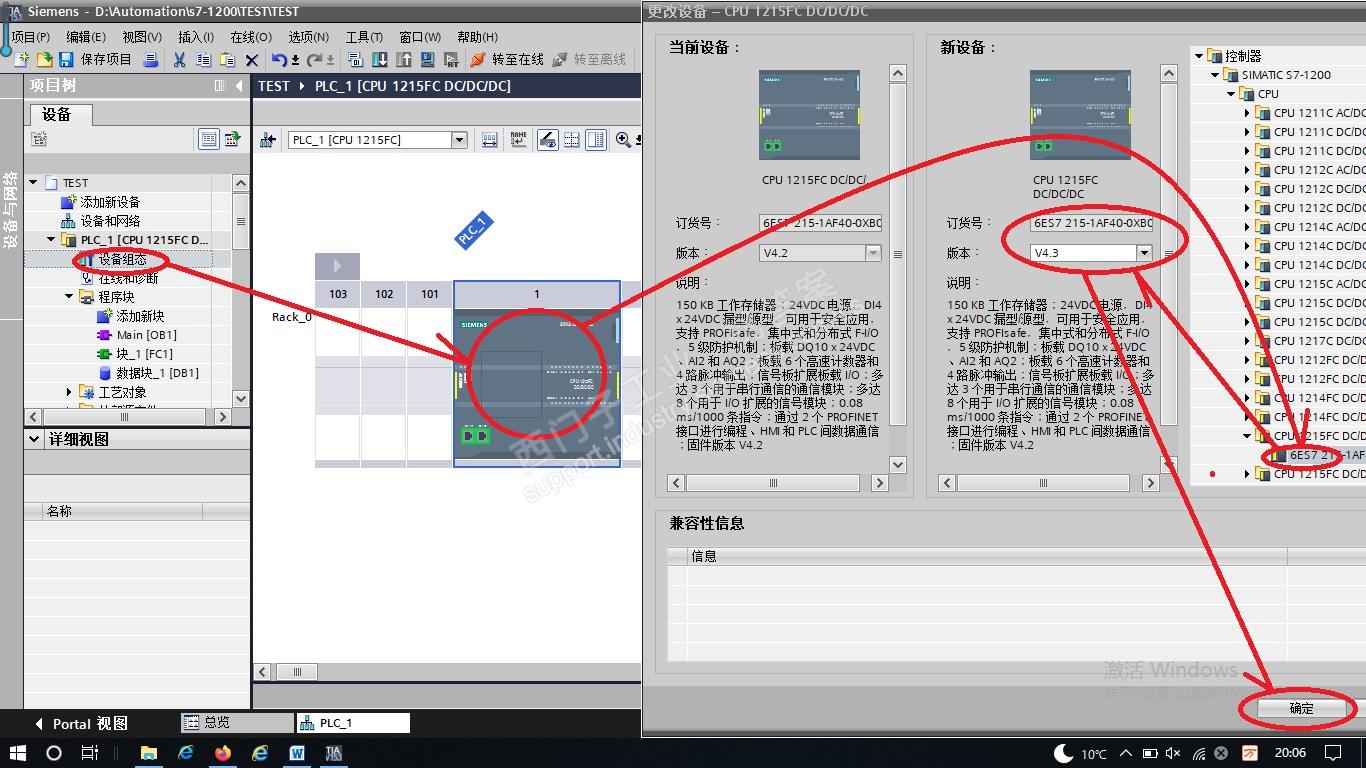Open the 工具(T) menu

pyautogui.click(x=364, y=37)
